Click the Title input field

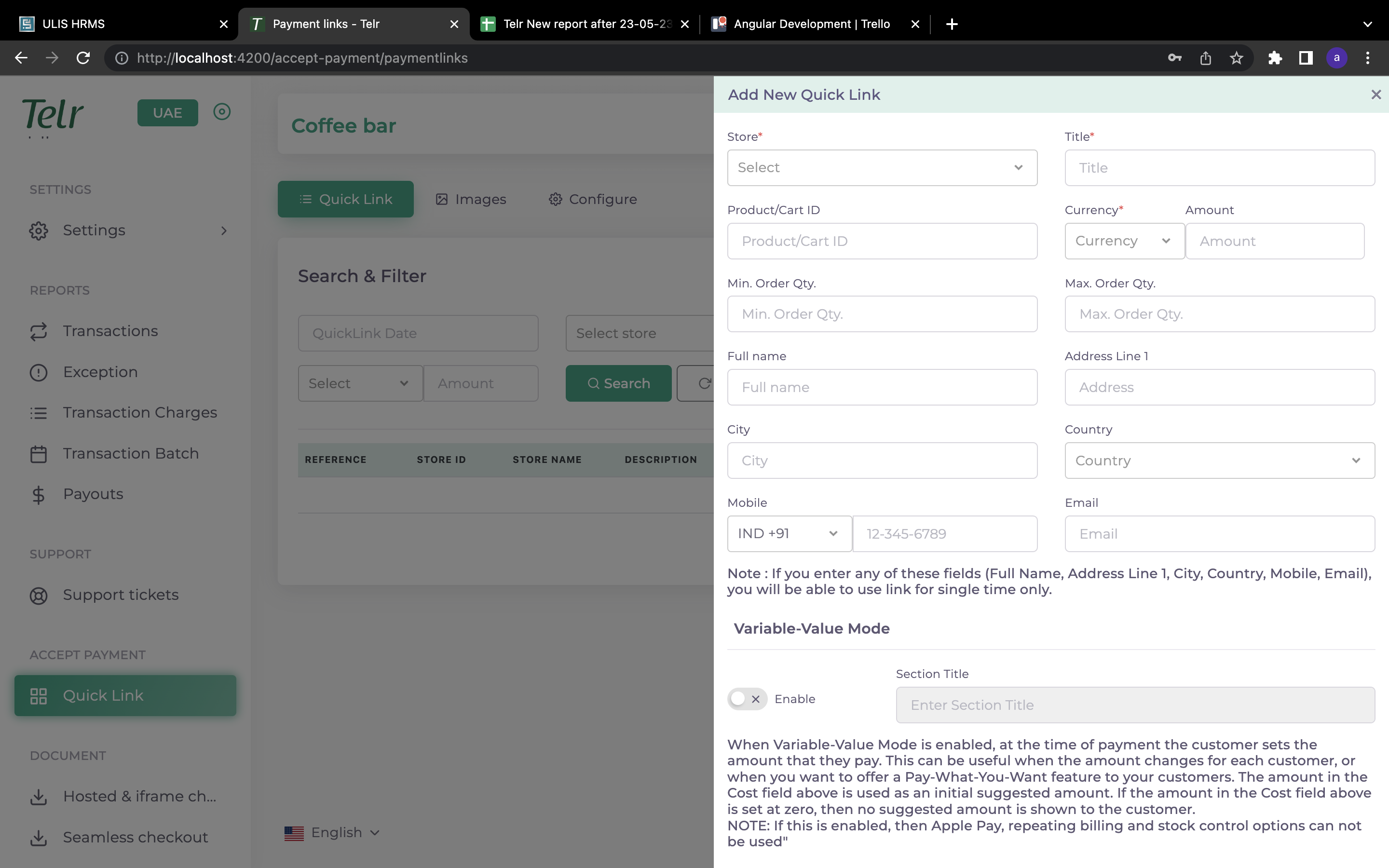point(1219,168)
